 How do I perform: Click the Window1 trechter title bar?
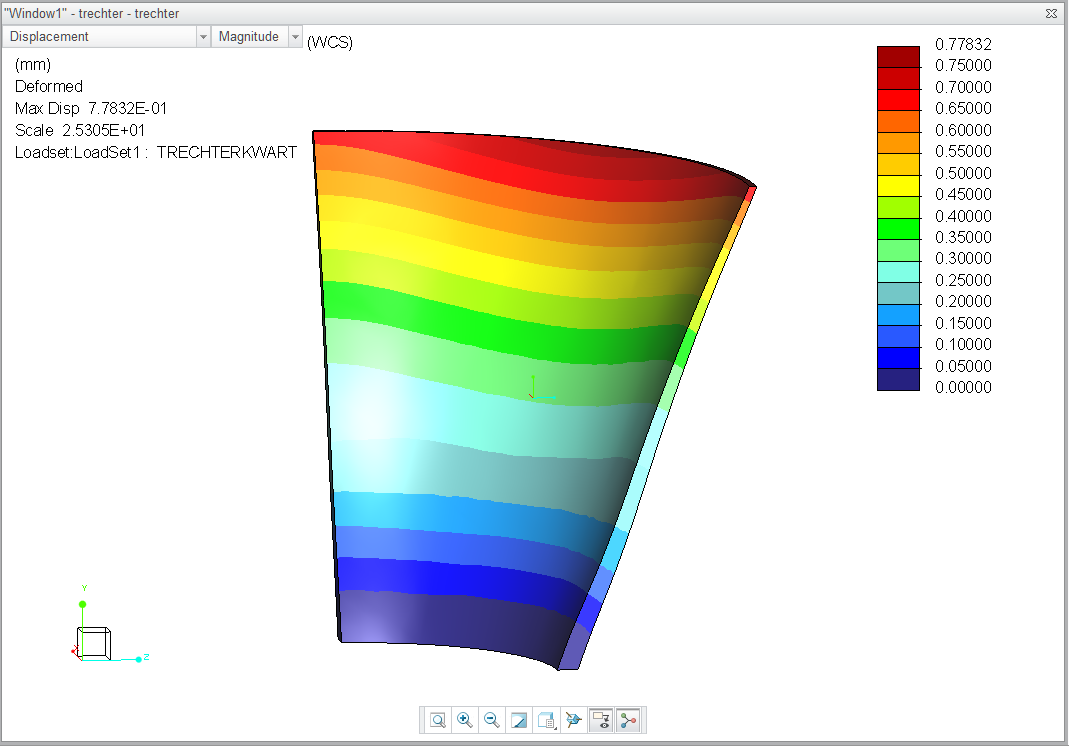click(x=534, y=13)
